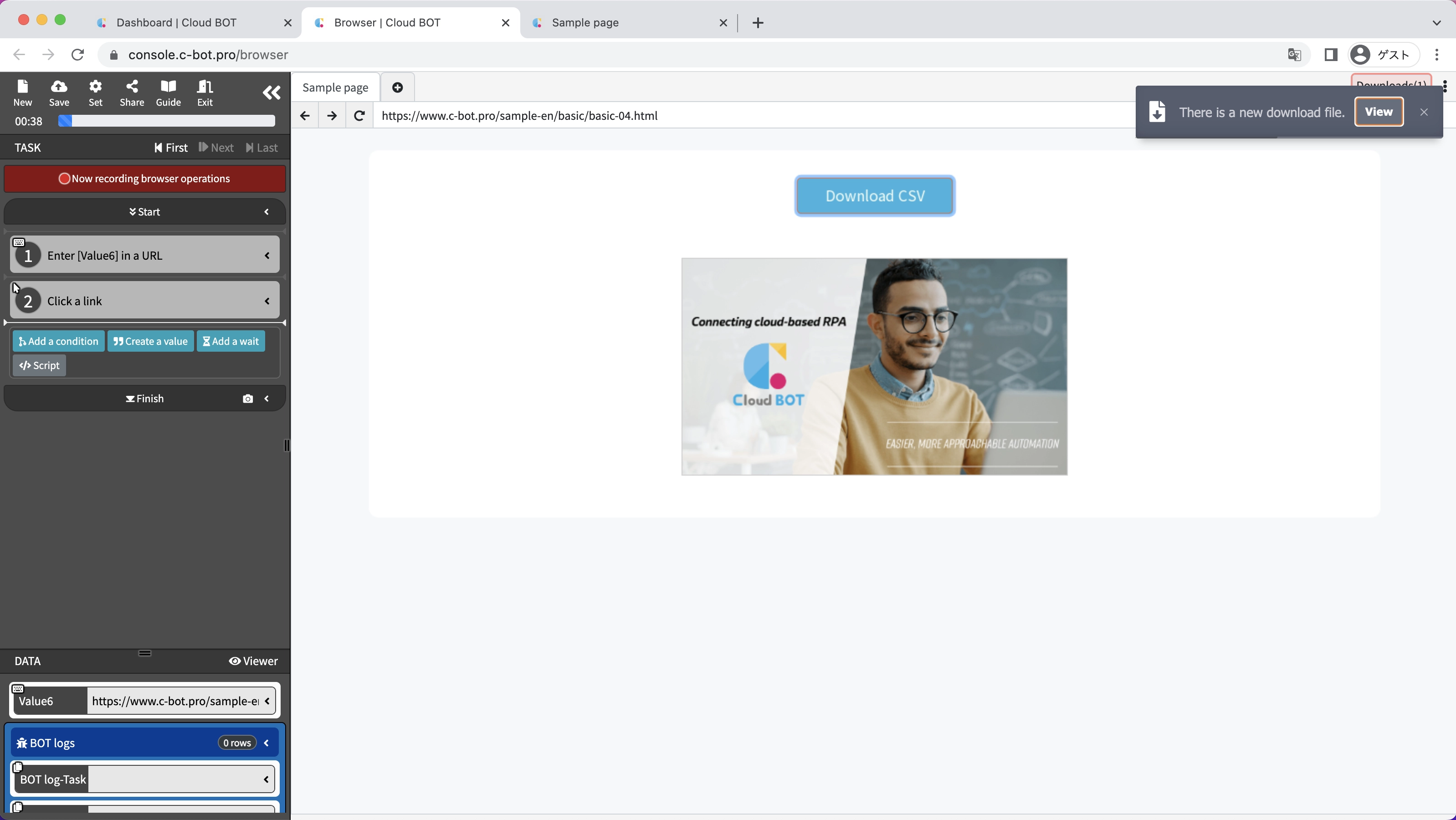The width and height of the screenshot is (1456, 820).
Task: Reload the virtual browser page
Action: click(x=359, y=116)
